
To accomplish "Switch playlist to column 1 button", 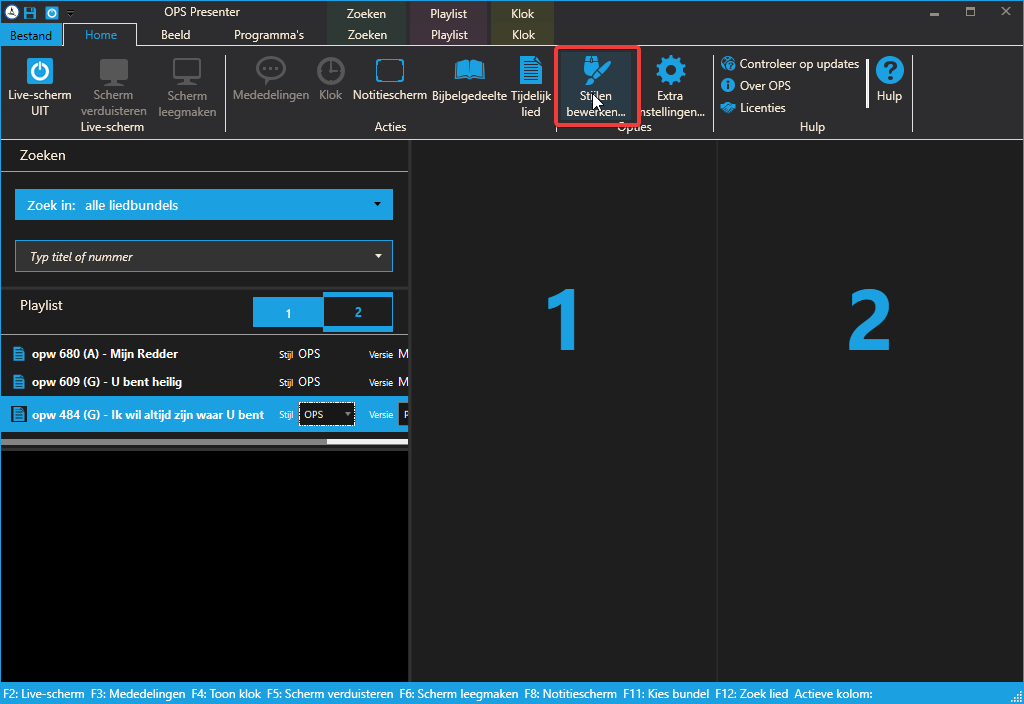I will click(288, 313).
